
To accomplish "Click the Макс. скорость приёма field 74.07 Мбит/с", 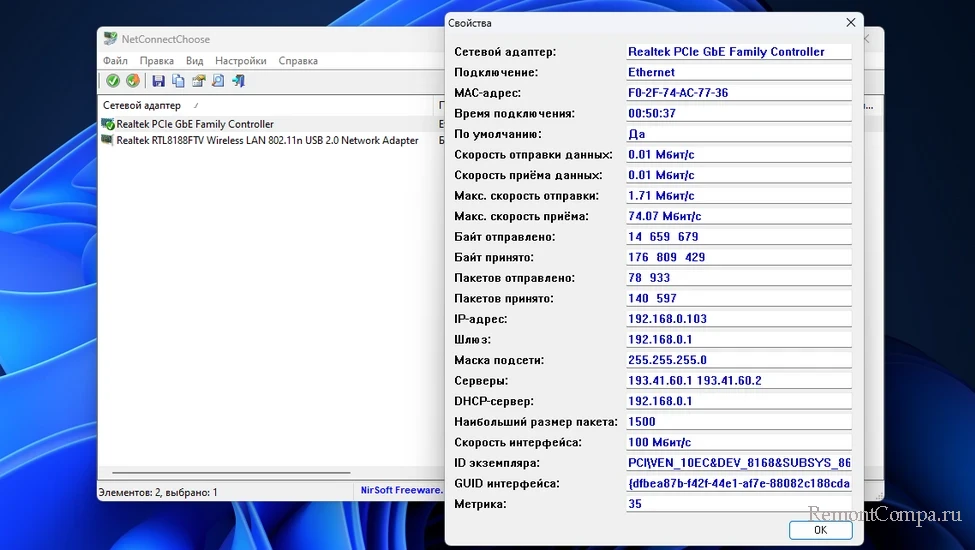I will pos(739,216).
